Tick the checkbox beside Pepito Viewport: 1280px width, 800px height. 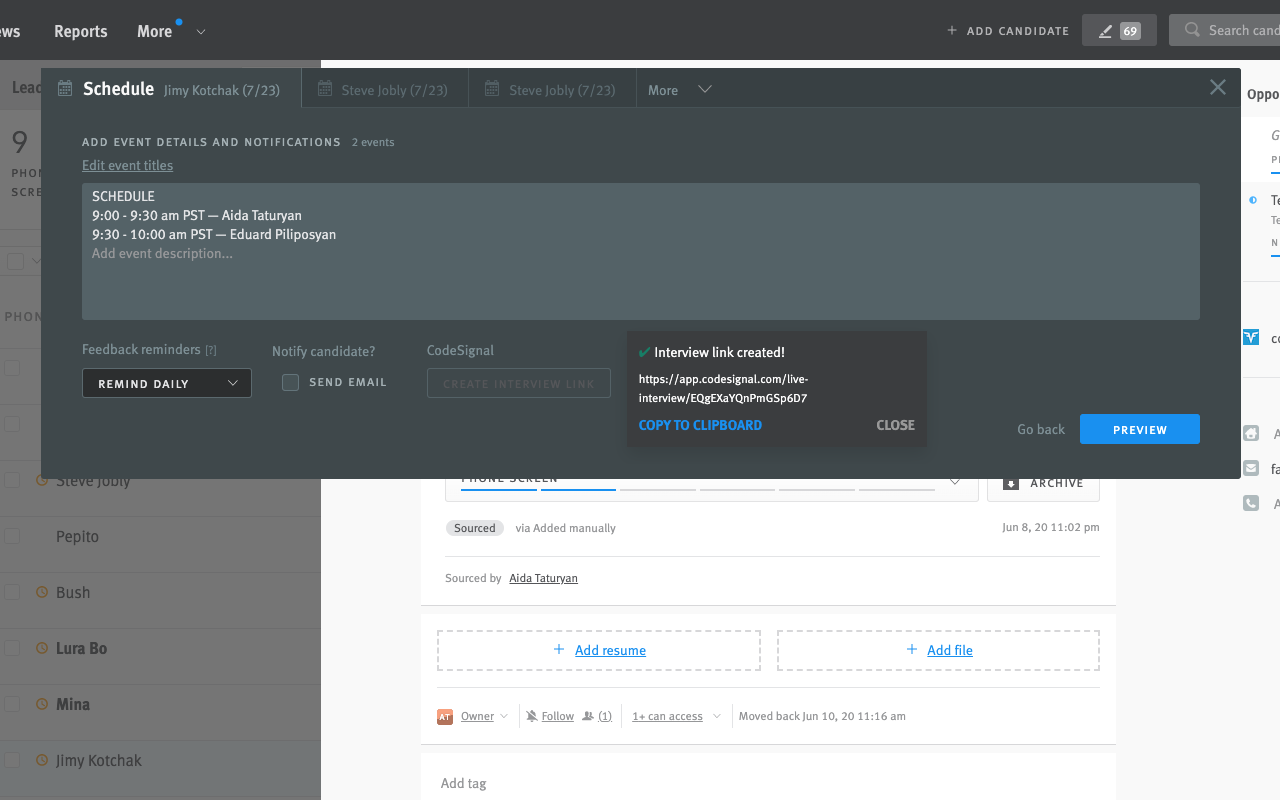(x=12, y=536)
